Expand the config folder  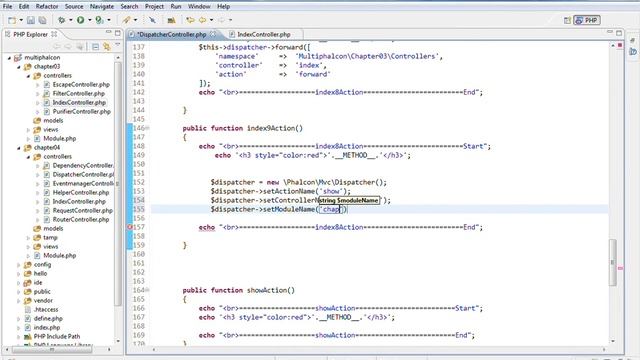click(x=19, y=265)
